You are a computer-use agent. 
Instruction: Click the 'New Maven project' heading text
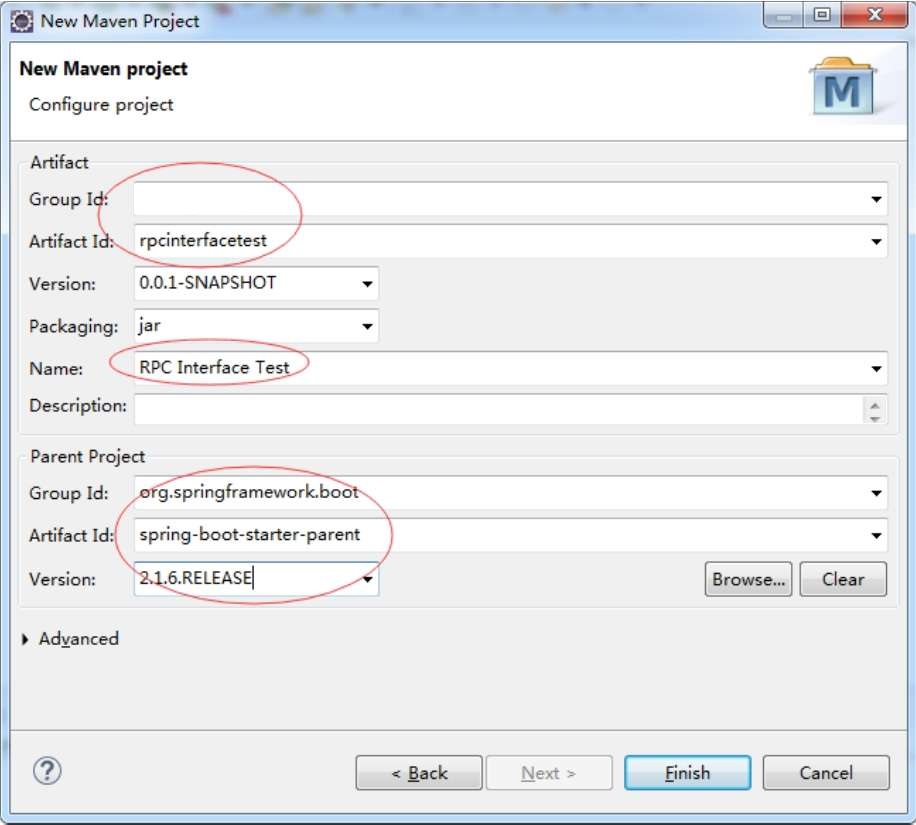tap(103, 69)
